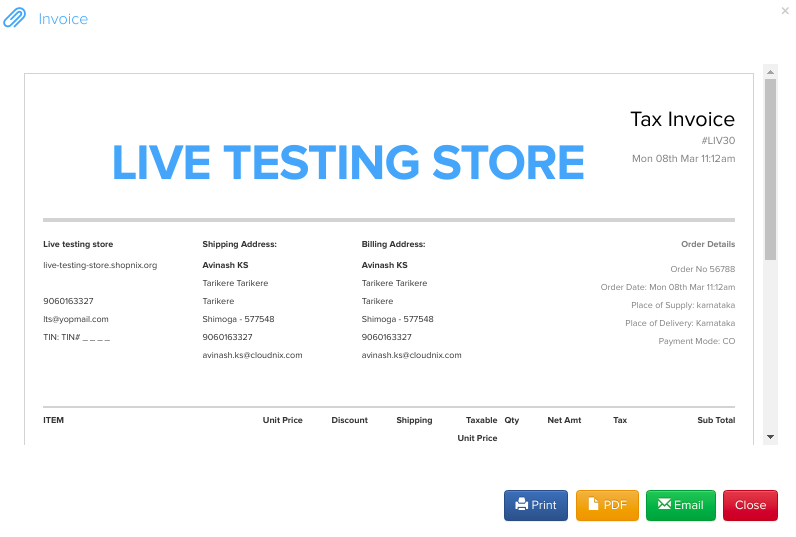The image size is (796, 537).
Task: Click Avinash KS under Billing Address
Action: [x=384, y=265]
